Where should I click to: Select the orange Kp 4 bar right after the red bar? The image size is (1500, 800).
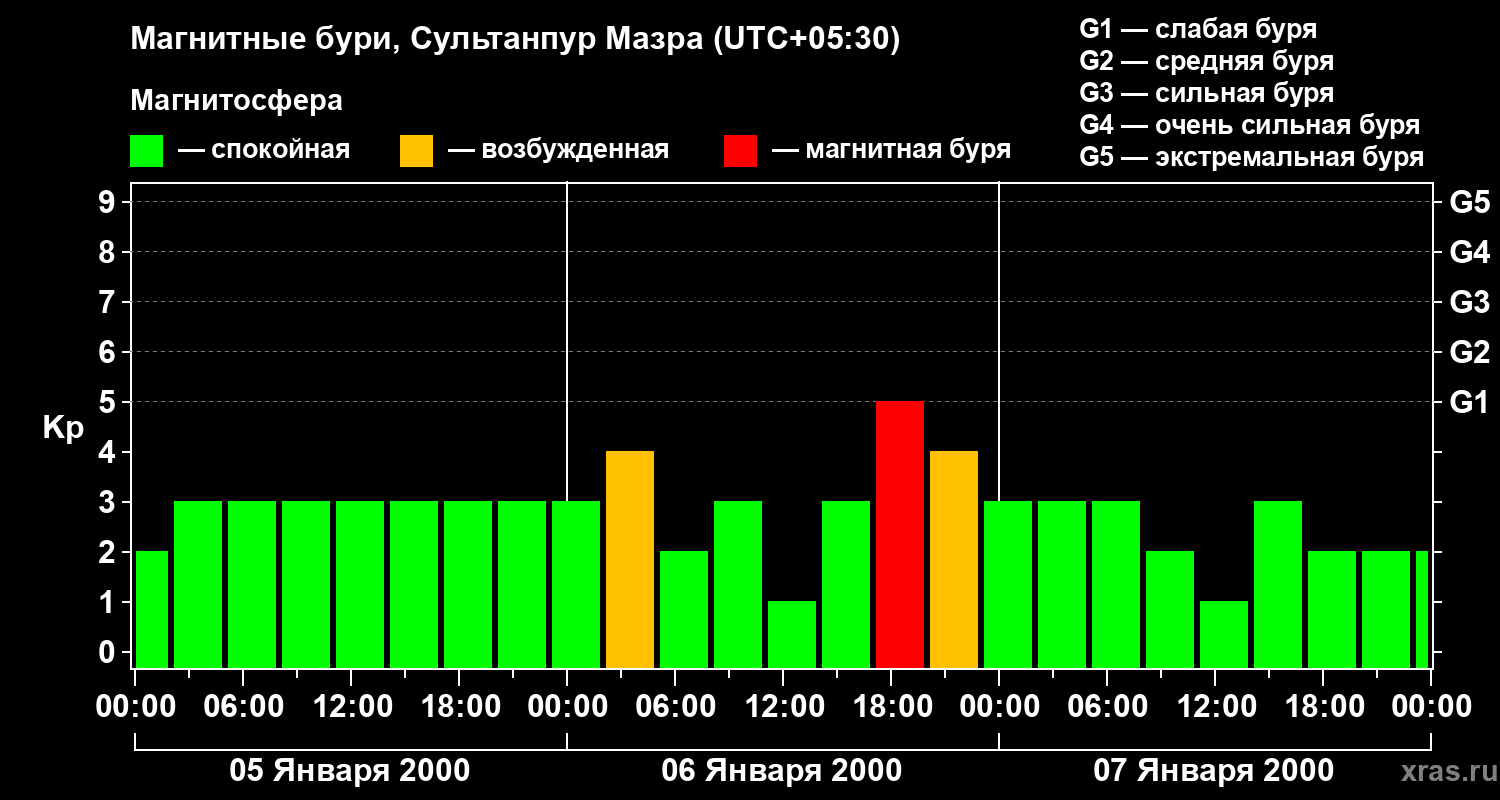(x=954, y=560)
